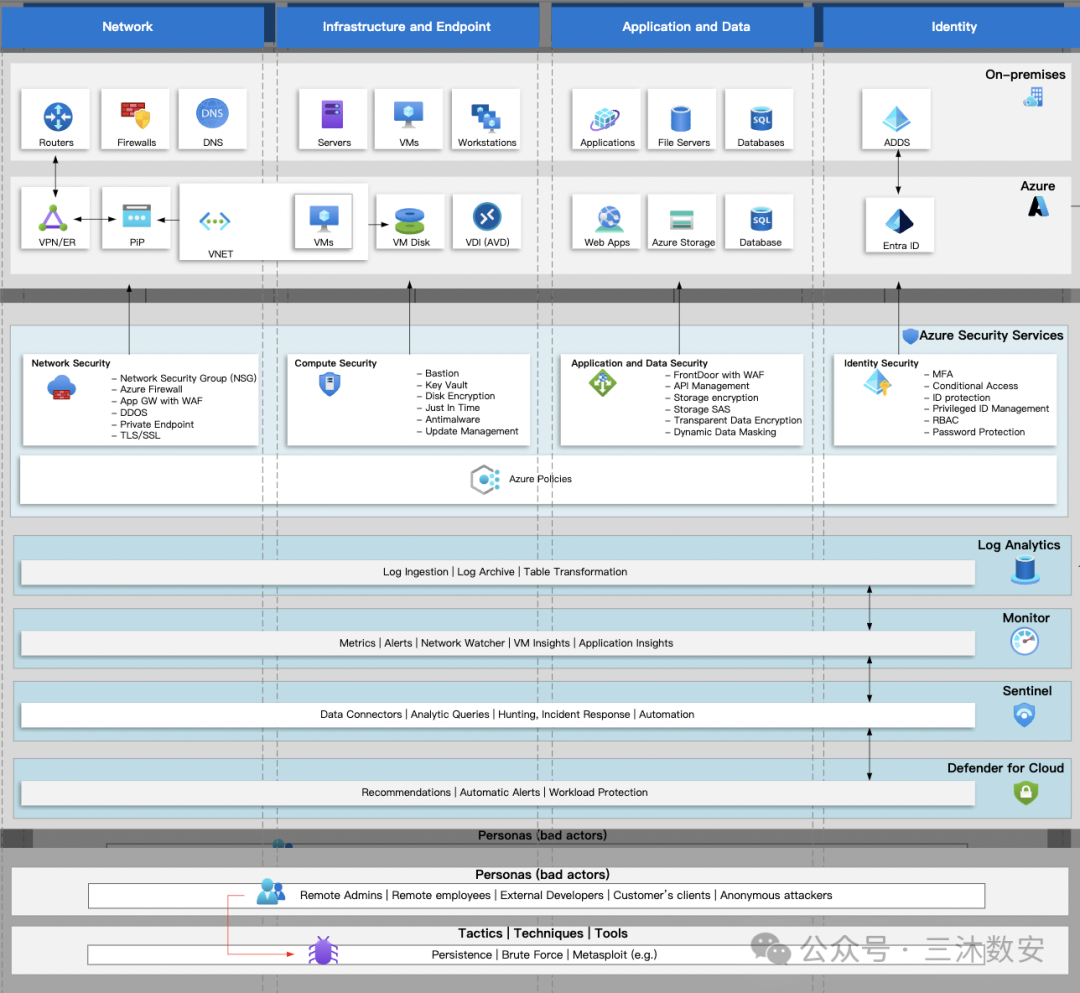Select the Application Insights text

pyautogui.click(x=626, y=642)
